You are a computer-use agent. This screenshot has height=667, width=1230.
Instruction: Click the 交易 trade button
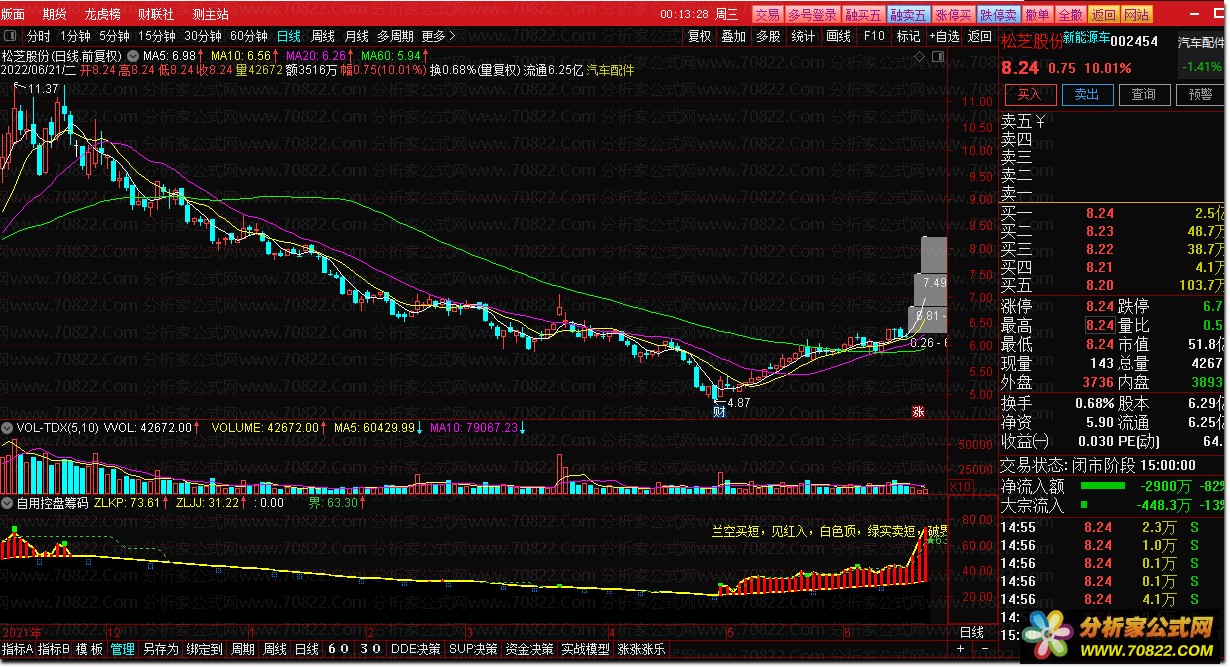[767, 14]
